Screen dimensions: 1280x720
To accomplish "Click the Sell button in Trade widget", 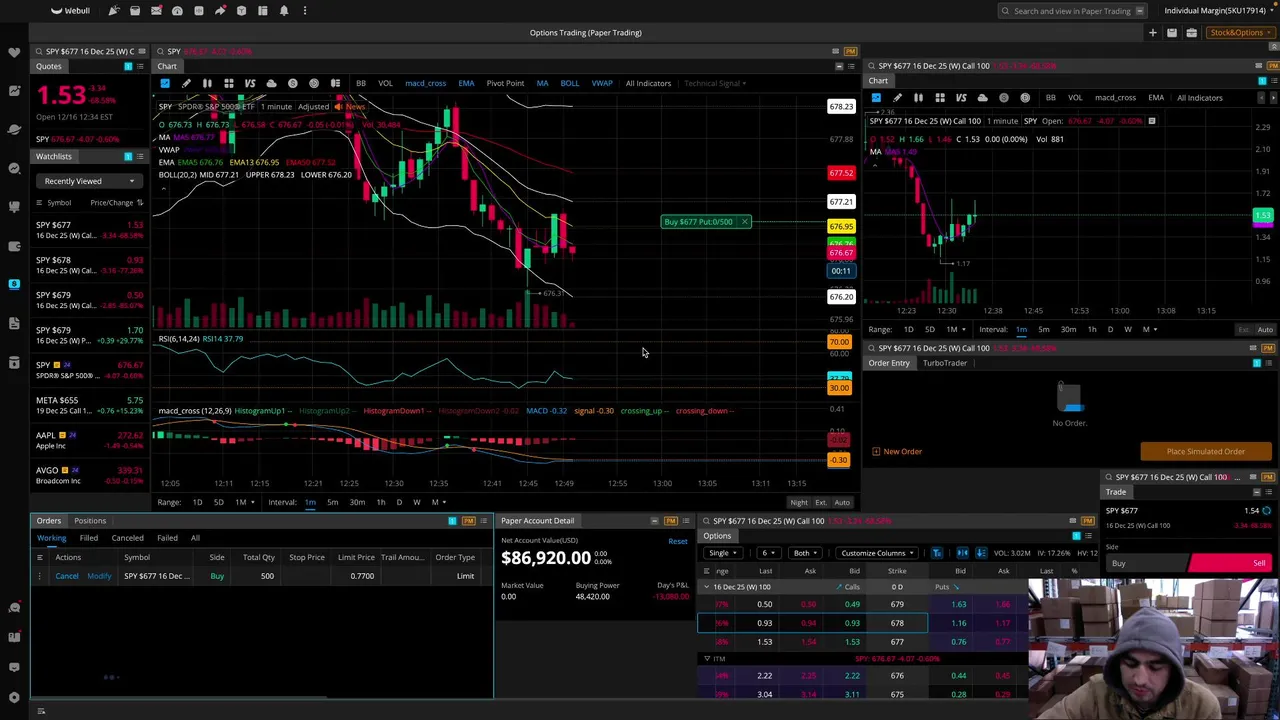I will click(1231, 564).
